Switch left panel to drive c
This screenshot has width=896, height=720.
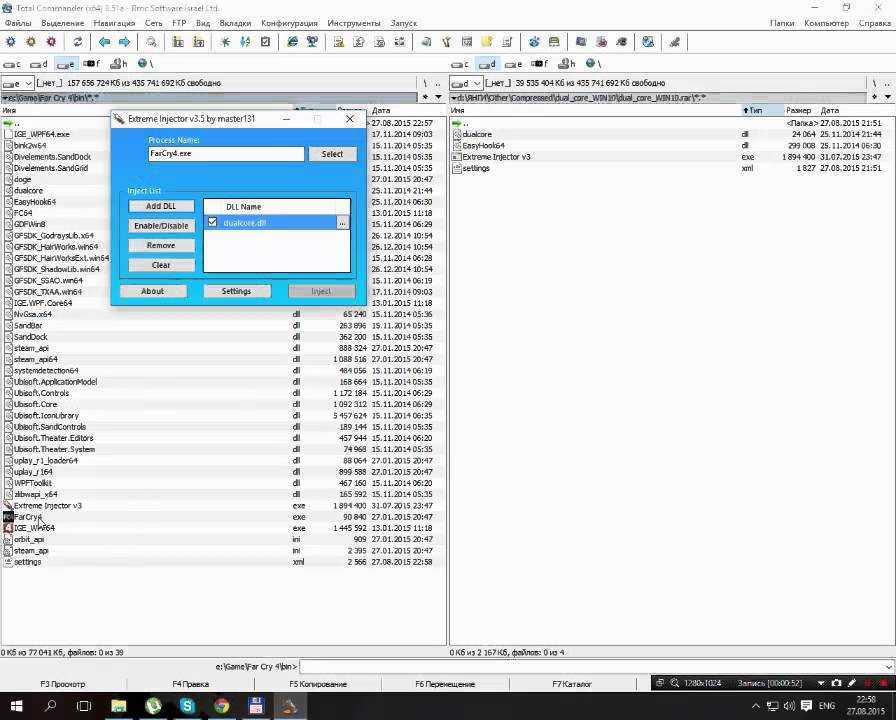[12, 64]
